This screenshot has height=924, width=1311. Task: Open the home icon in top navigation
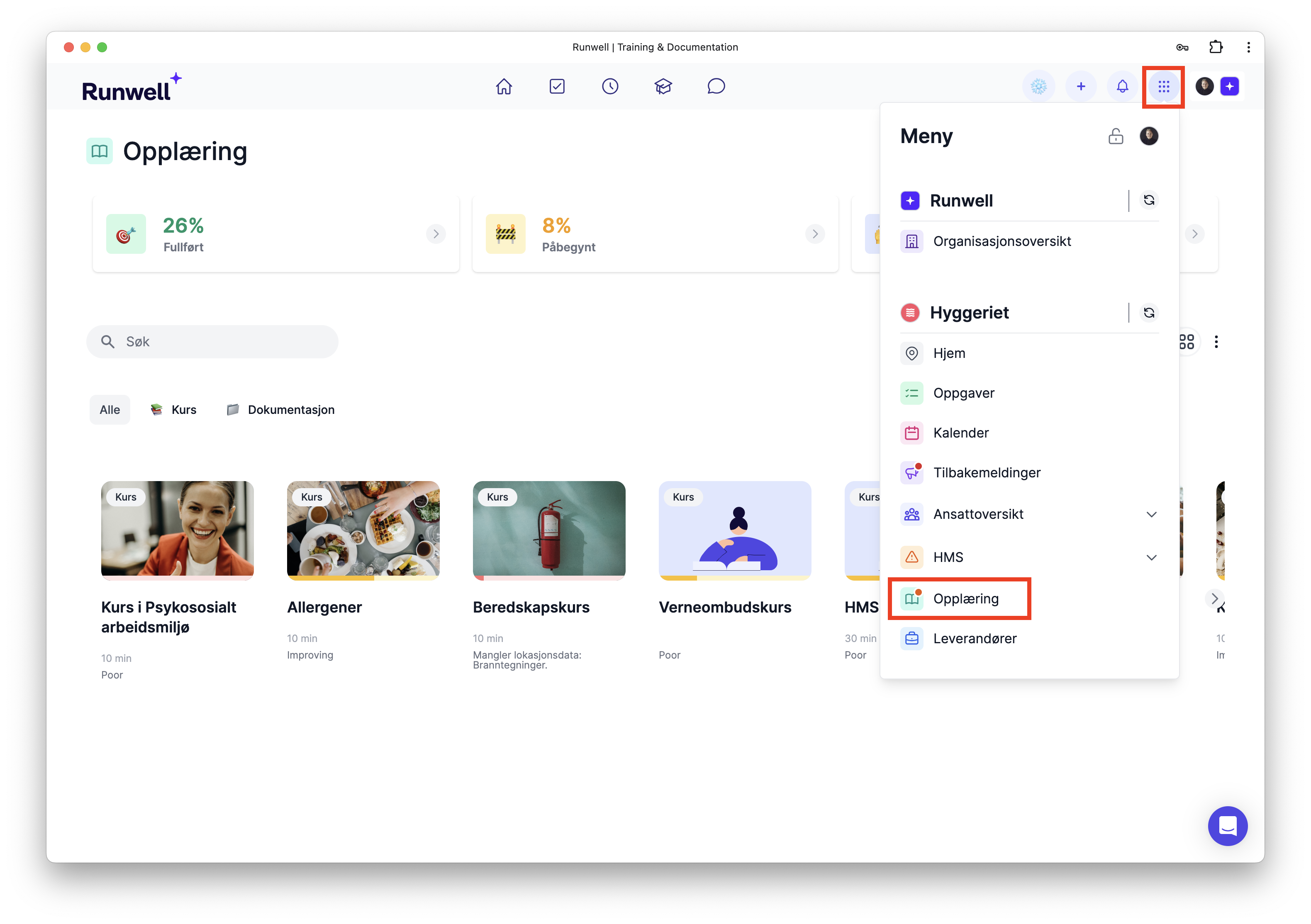pos(504,86)
